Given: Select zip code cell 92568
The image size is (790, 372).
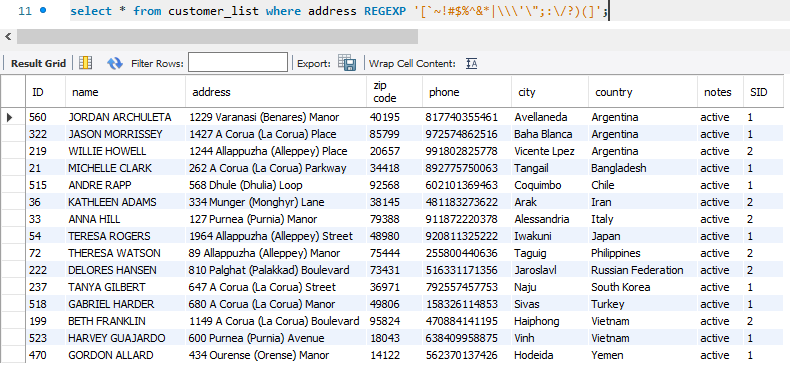Looking at the screenshot, I should [394, 185].
